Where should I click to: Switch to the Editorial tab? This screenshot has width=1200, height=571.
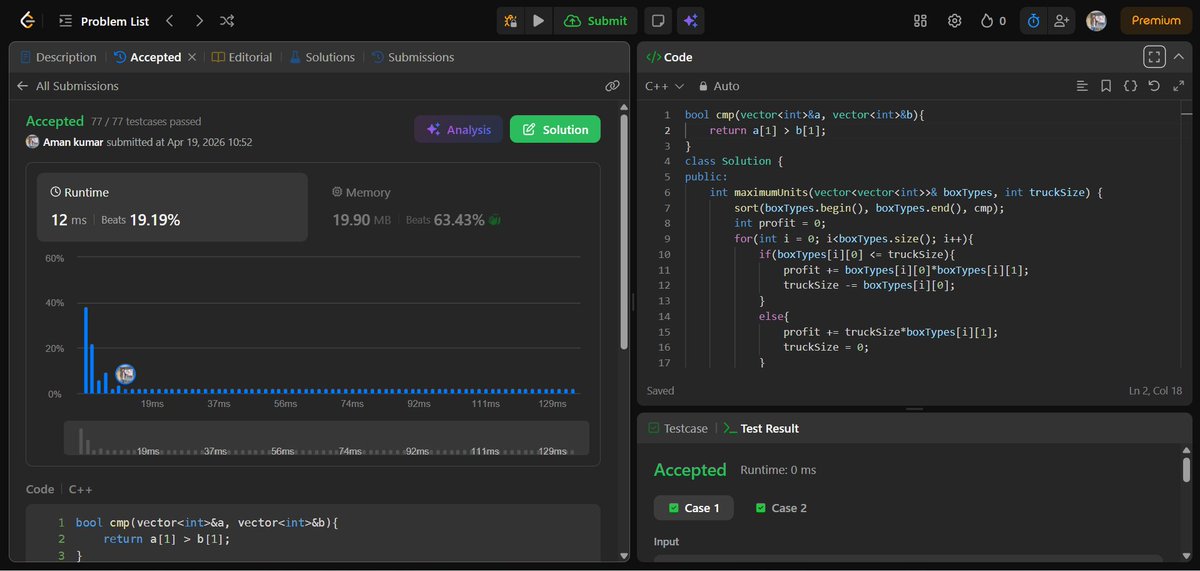[x=242, y=58]
